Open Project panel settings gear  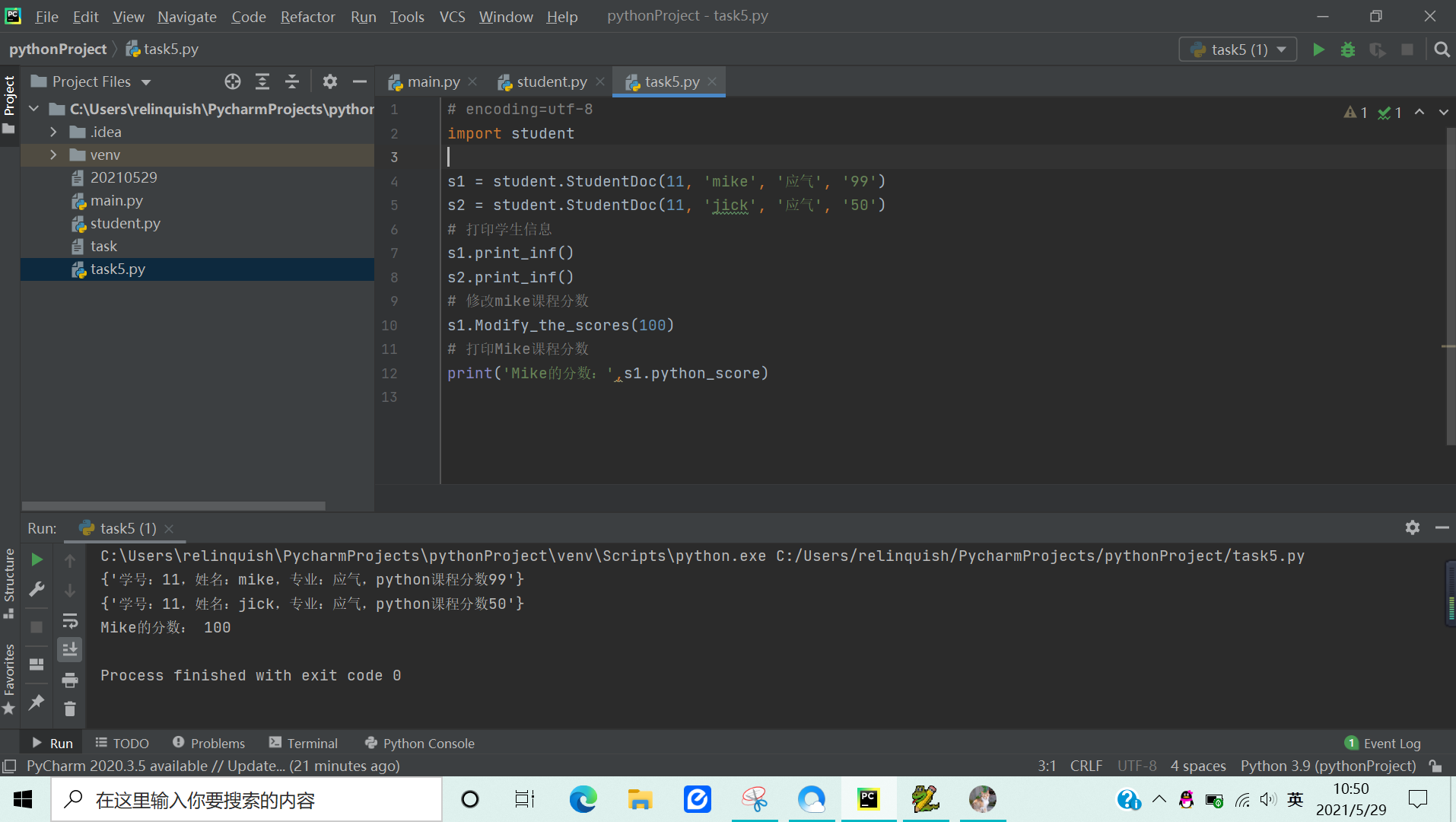329,81
